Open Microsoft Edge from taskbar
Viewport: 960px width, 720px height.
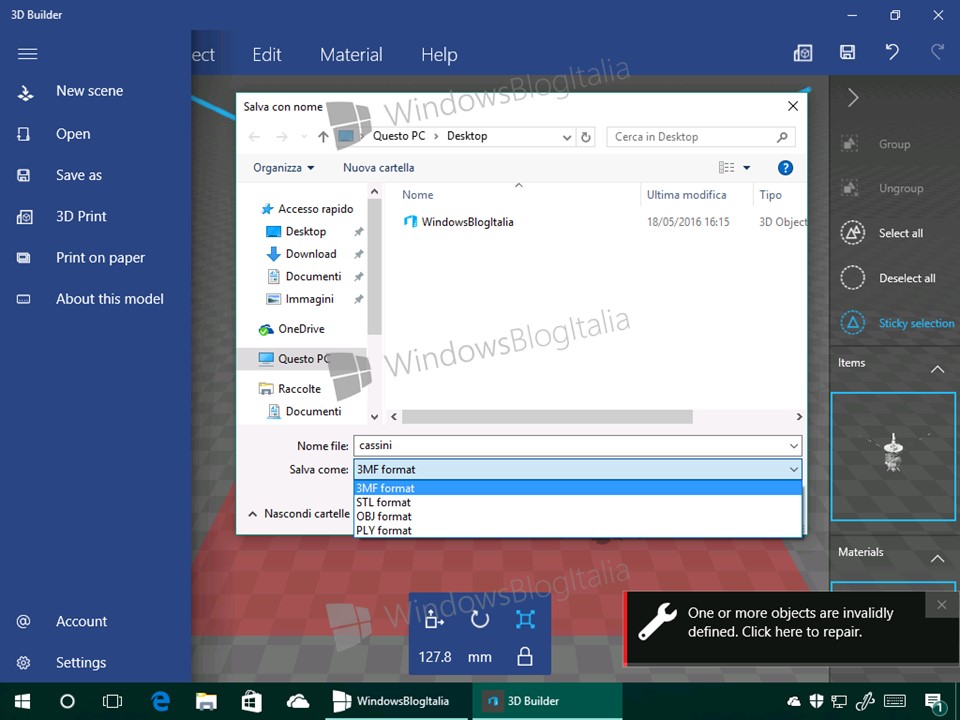[160, 701]
